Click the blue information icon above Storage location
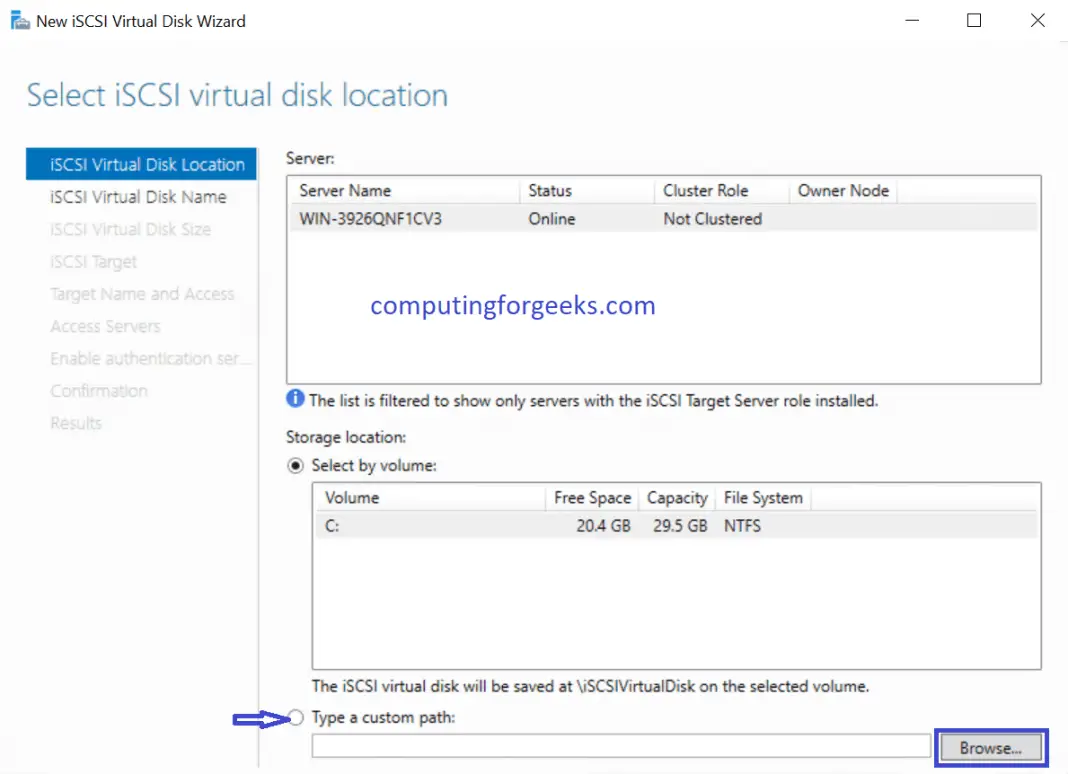The width and height of the screenshot is (1068, 774). tap(295, 399)
